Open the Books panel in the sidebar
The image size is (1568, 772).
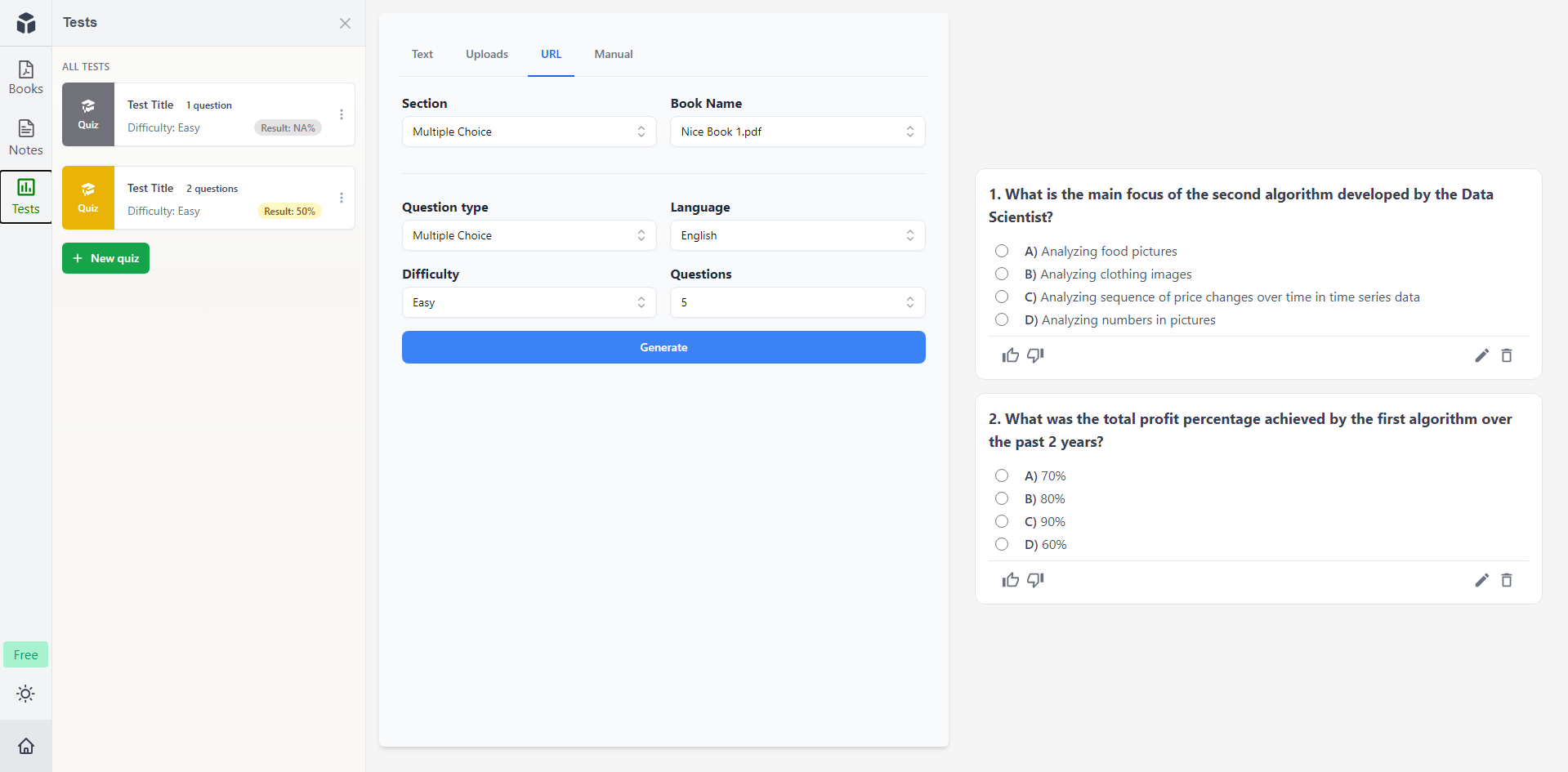(25, 77)
